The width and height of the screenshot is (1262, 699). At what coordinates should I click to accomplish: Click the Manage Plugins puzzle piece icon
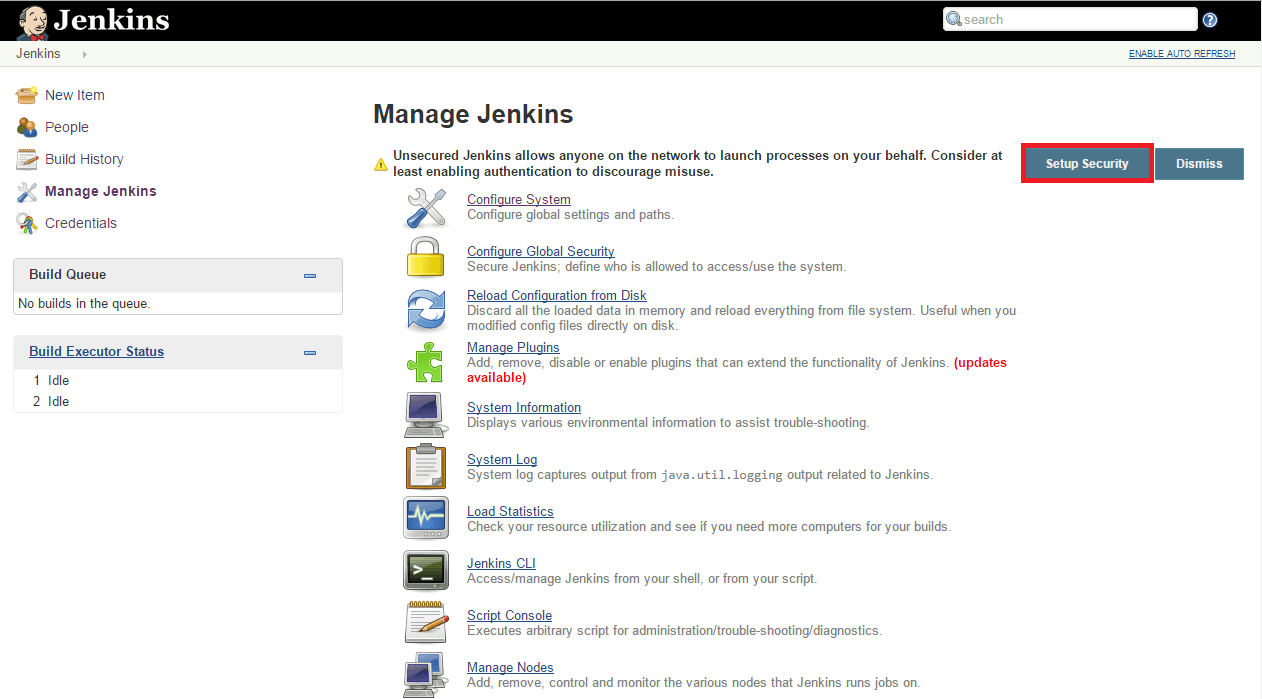pos(425,362)
